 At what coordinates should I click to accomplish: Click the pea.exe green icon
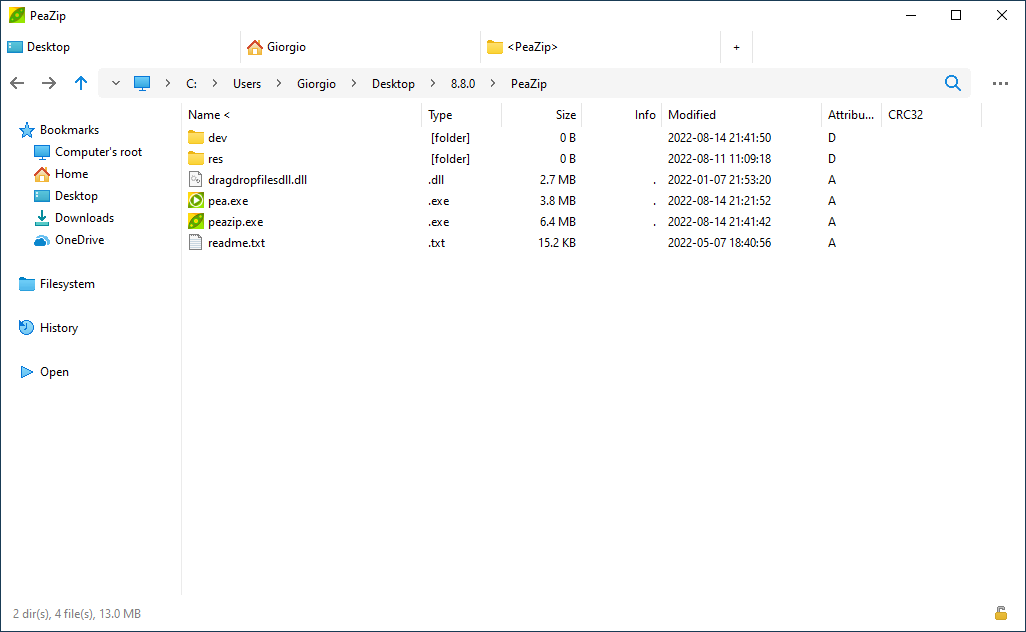pyautogui.click(x=196, y=200)
